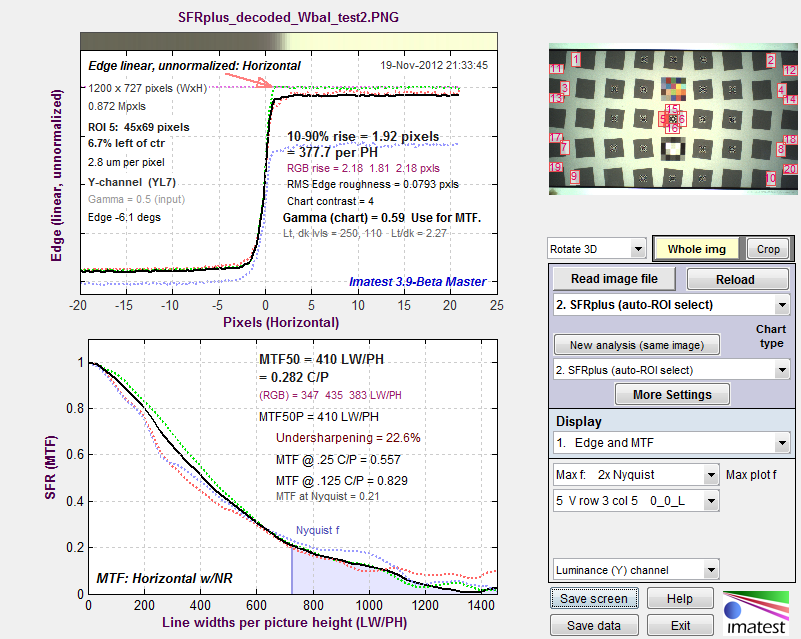
Task: Select ROI marker 1 in the chart thumbnail
Action: [576, 60]
